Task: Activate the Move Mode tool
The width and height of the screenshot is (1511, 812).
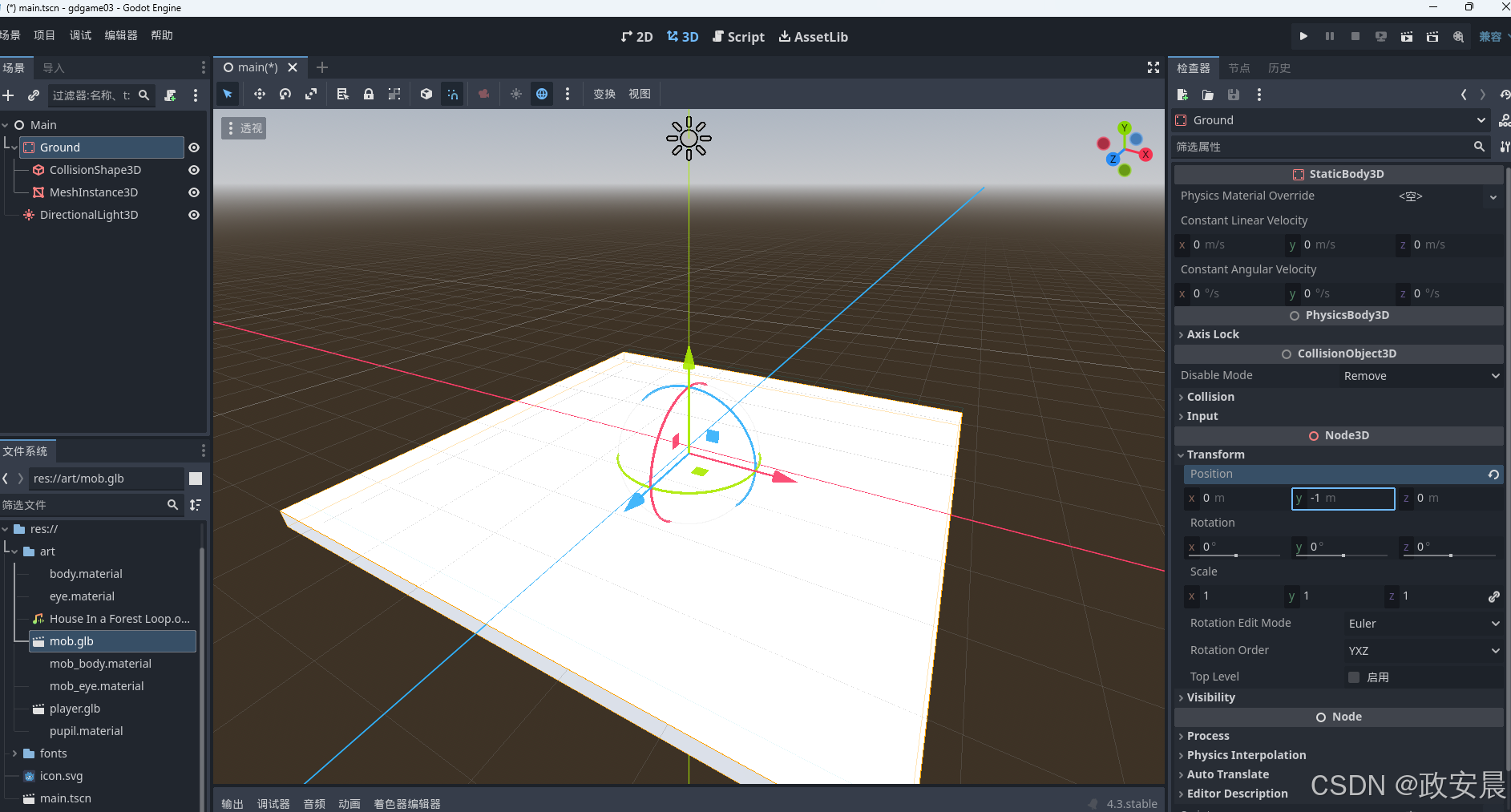Action: coord(260,94)
